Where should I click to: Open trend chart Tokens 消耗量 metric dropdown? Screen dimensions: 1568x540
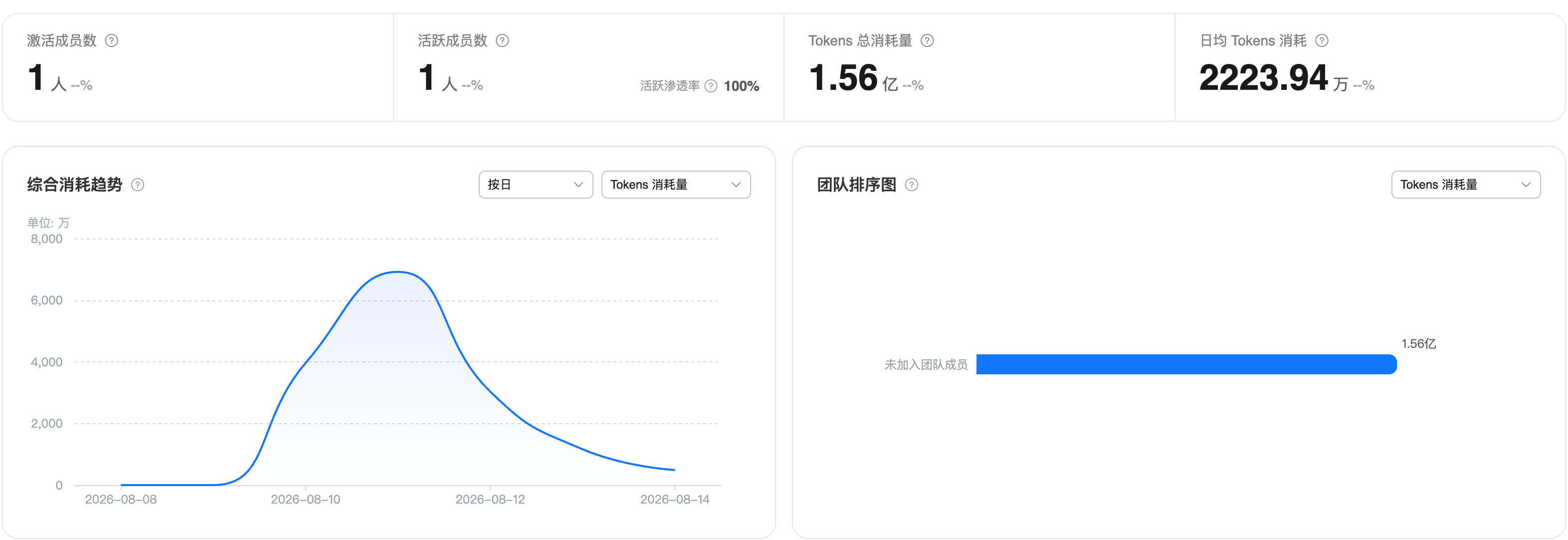pyautogui.click(x=676, y=185)
